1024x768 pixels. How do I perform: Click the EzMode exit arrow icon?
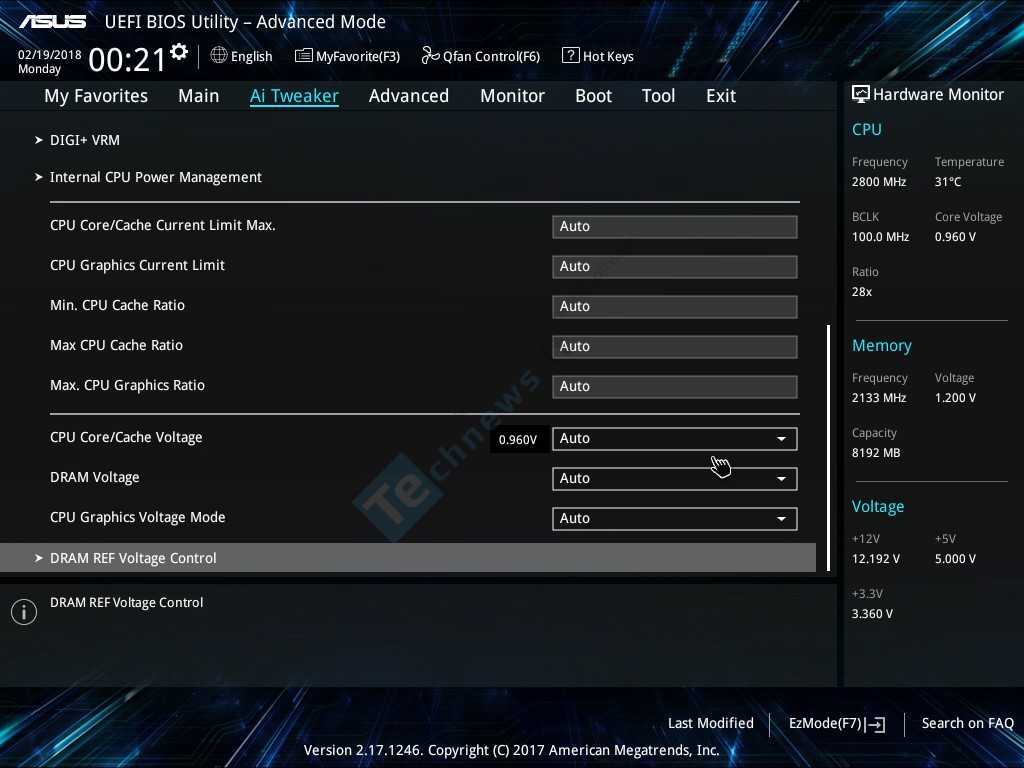pyautogui.click(x=876, y=724)
